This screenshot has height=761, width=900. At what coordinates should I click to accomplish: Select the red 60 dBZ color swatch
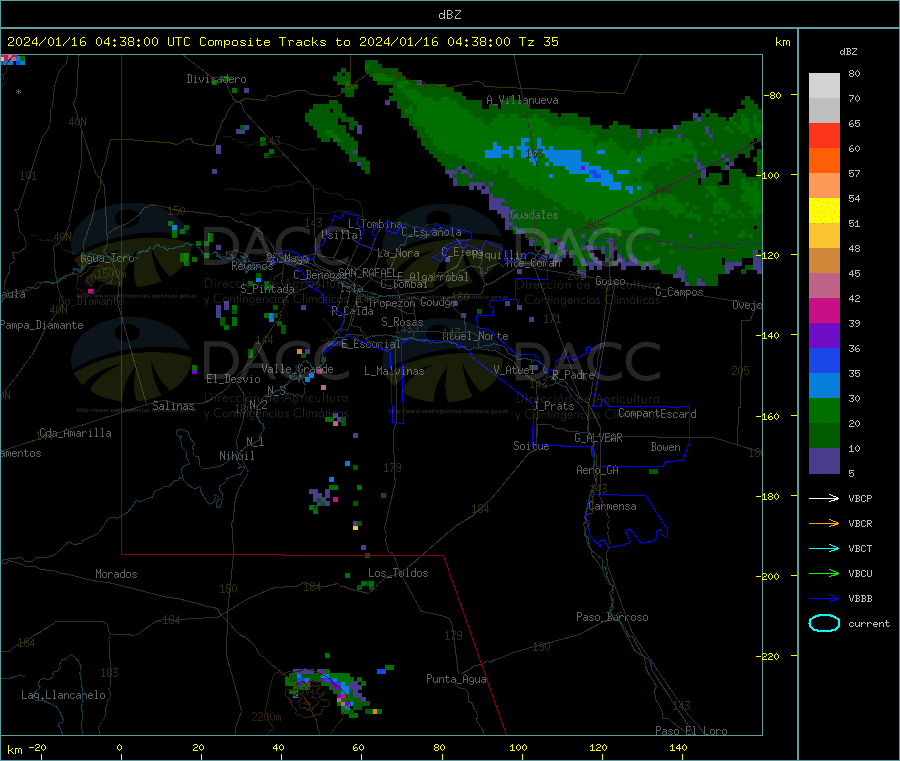(x=824, y=135)
